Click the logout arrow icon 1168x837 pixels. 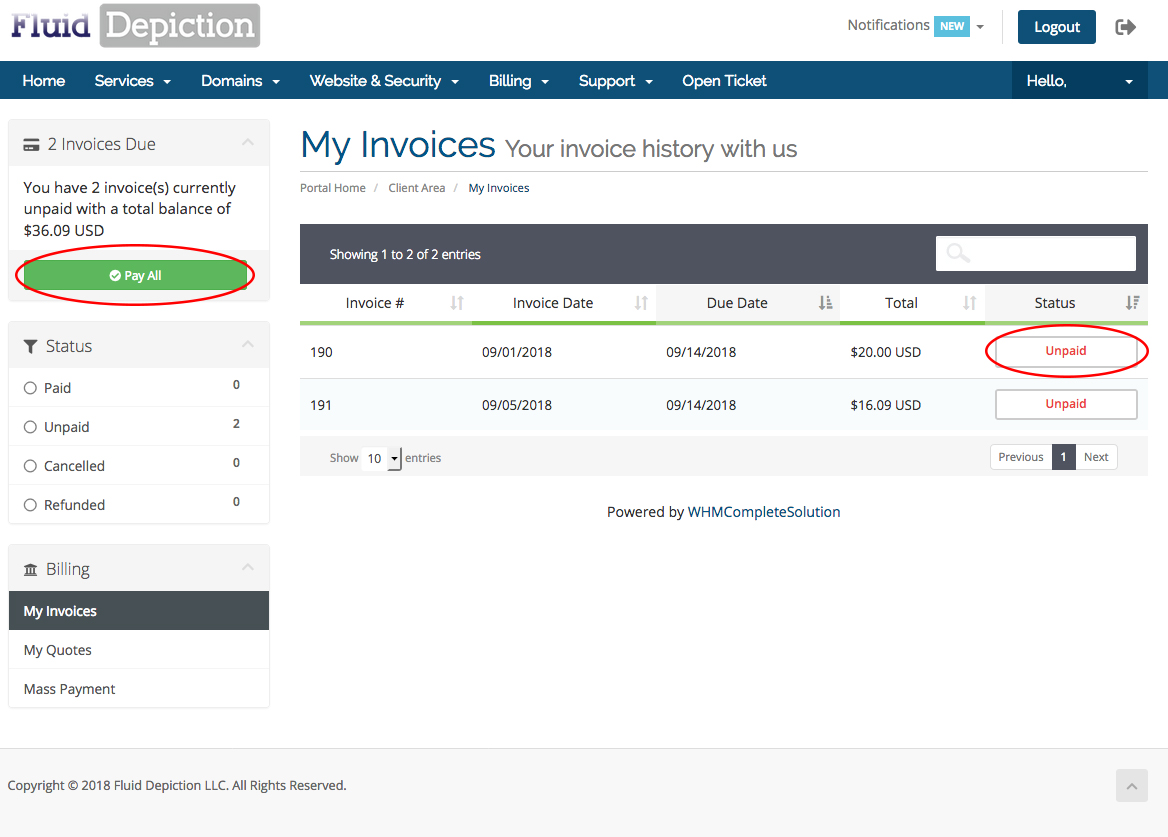point(1125,28)
